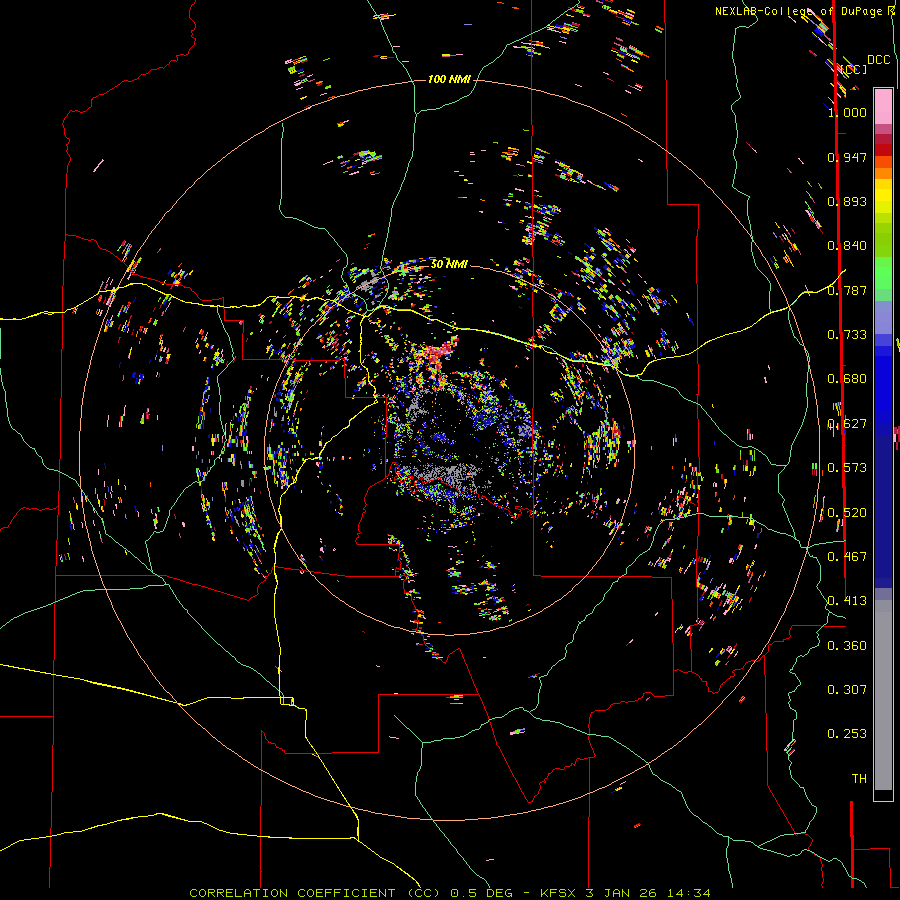Click the 0.840 legend value
This screenshot has height=900, width=900.
847,246
